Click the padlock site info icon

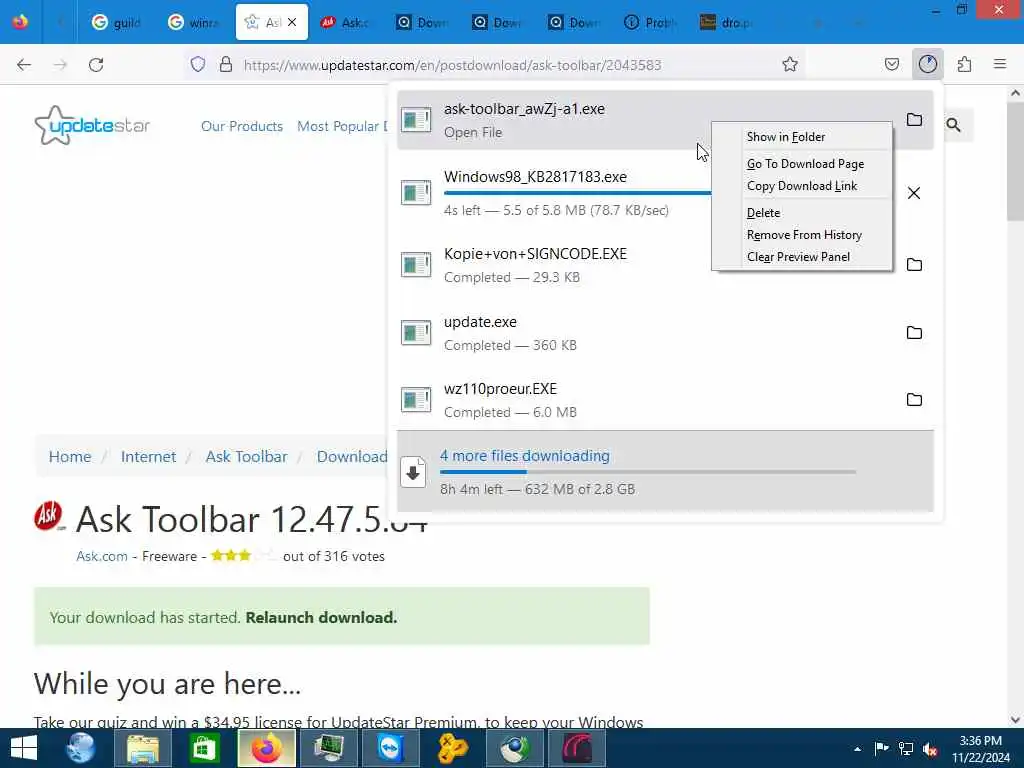226,64
